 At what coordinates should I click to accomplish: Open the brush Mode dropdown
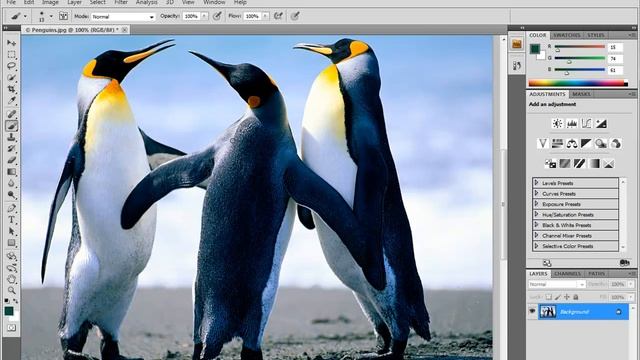point(123,17)
